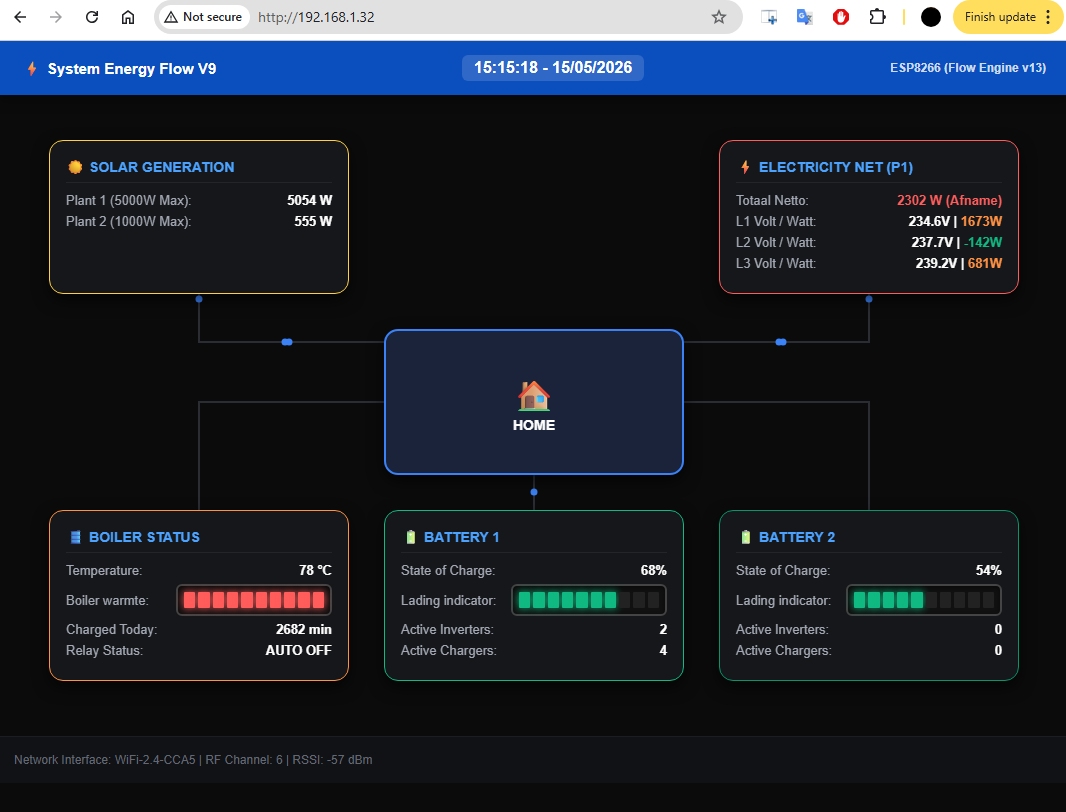Image resolution: width=1066 pixels, height=812 pixels.
Task: Click Battery 1 Active Chargers value 4
Action: click(x=663, y=650)
